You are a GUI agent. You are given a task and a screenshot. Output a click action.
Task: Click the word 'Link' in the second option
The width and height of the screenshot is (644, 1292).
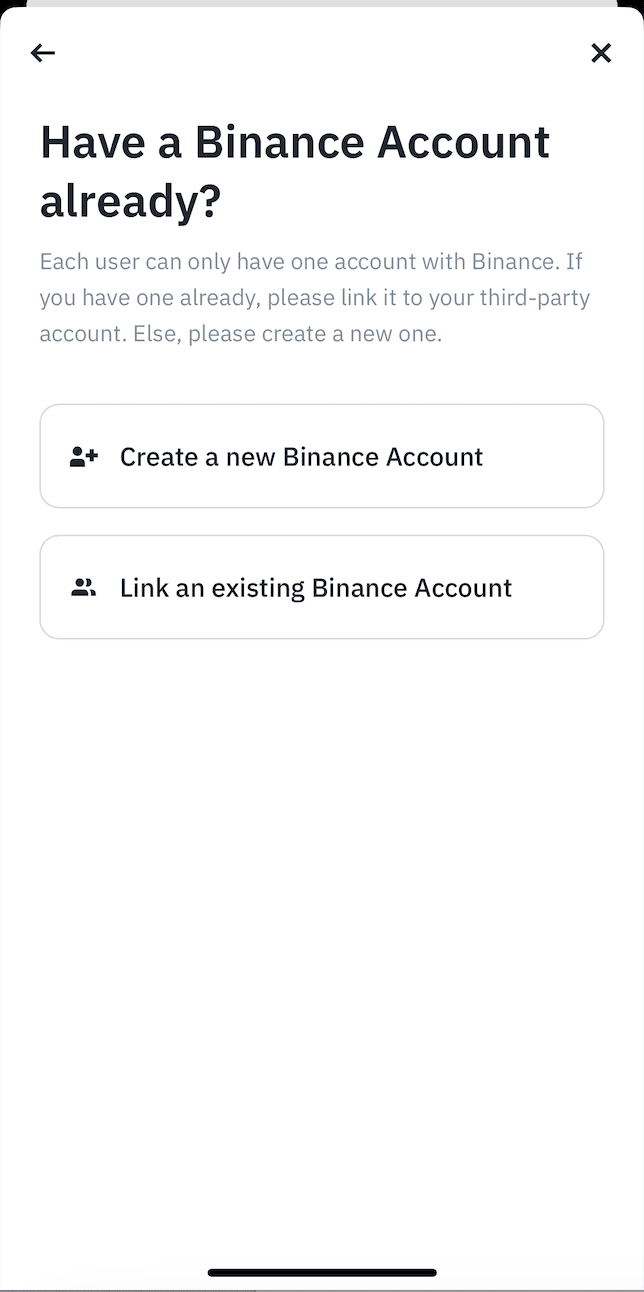click(x=144, y=588)
